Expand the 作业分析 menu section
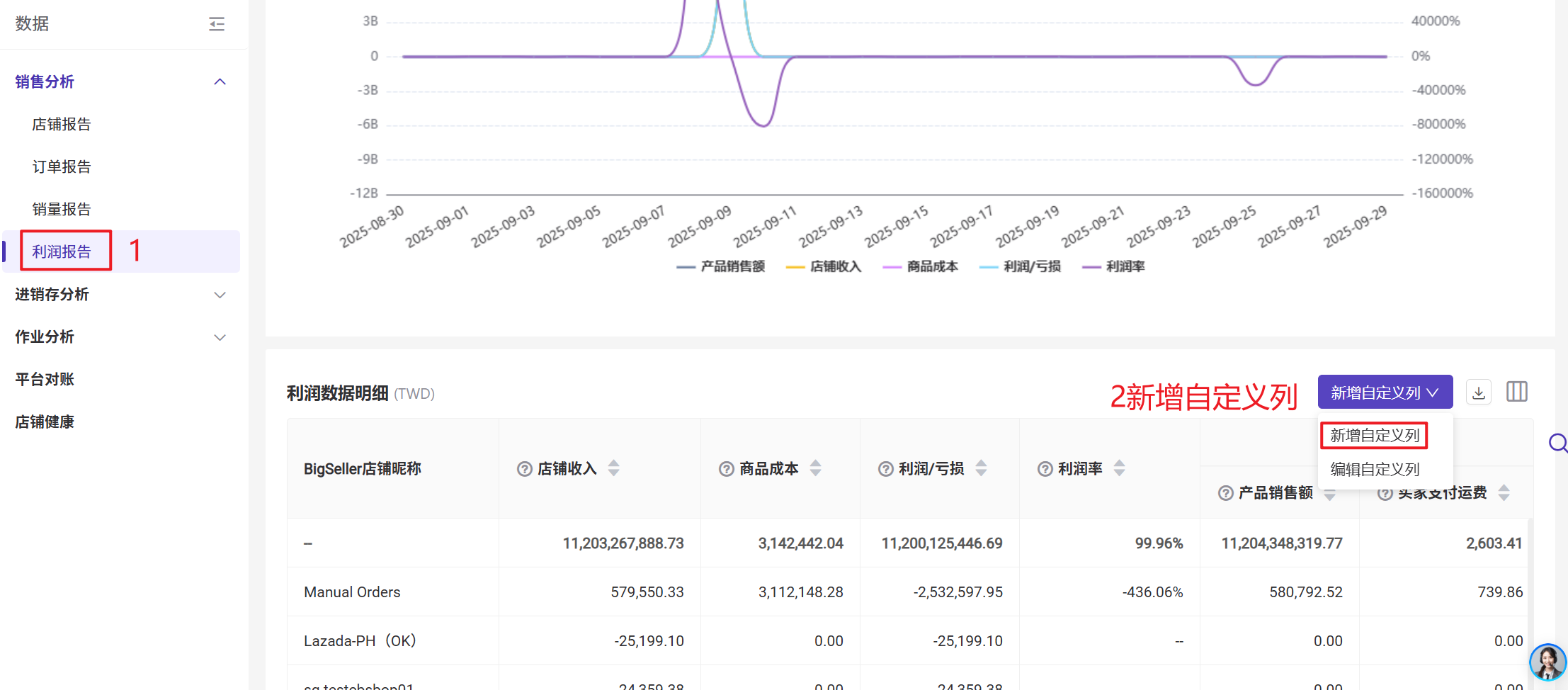1568x690 pixels. click(x=220, y=337)
